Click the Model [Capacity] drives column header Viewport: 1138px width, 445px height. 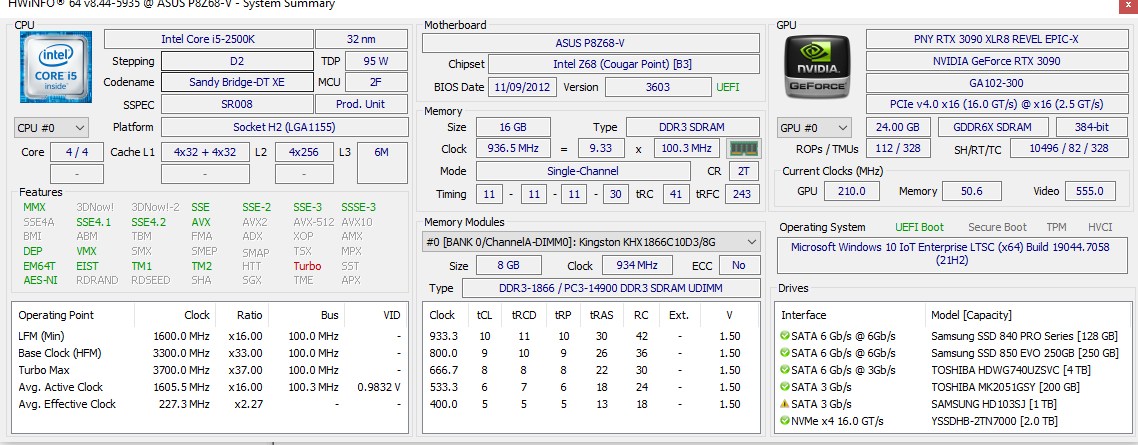pyautogui.click(x=971, y=315)
